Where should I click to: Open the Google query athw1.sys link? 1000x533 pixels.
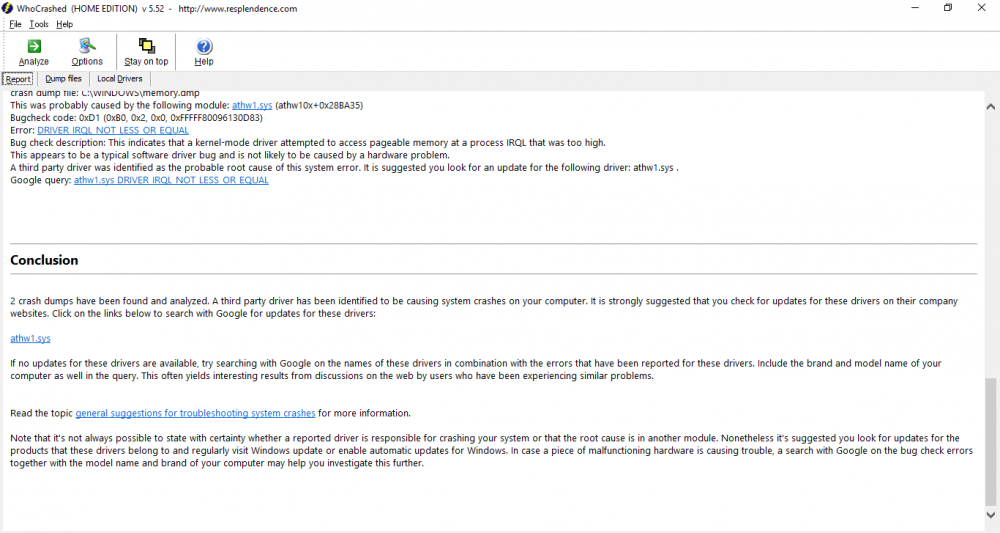171,181
